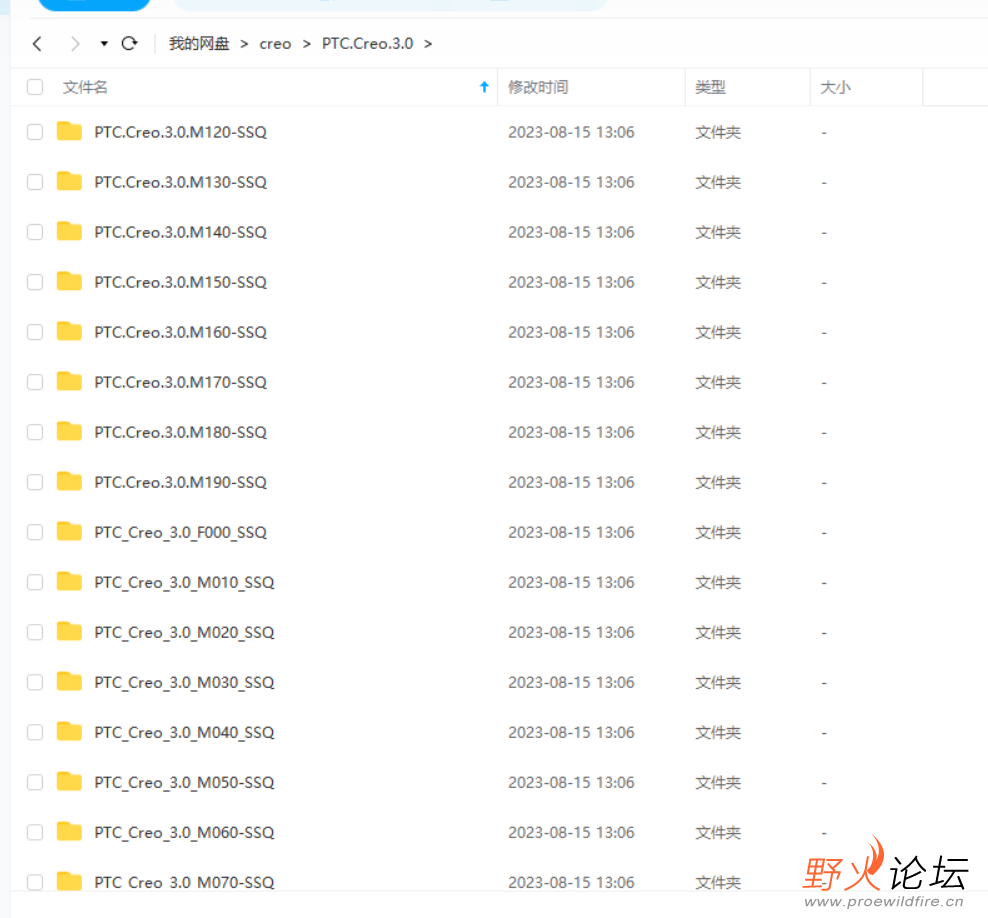Open folder name PTC_Creo_3.0_M010_SSQ
Viewport: 988px width, 918px height.
pyautogui.click(x=185, y=583)
